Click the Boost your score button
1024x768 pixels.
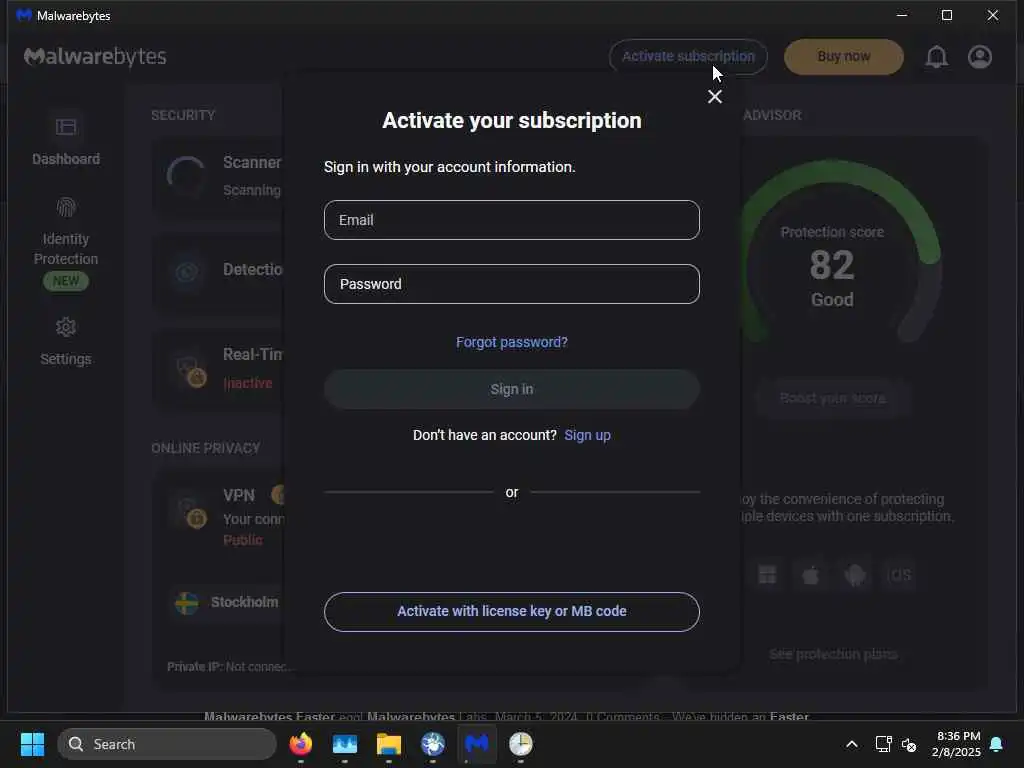(x=833, y=398)
